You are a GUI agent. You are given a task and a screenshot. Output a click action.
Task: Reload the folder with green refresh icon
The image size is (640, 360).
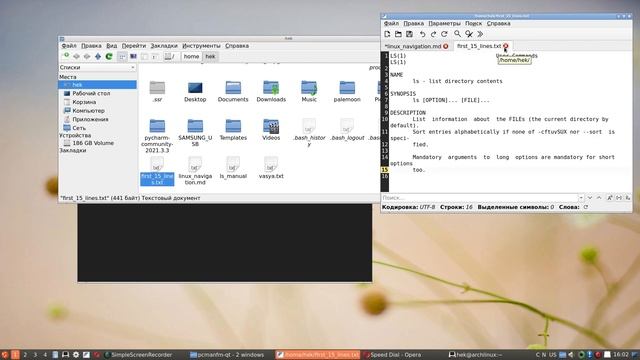point(109,56)
